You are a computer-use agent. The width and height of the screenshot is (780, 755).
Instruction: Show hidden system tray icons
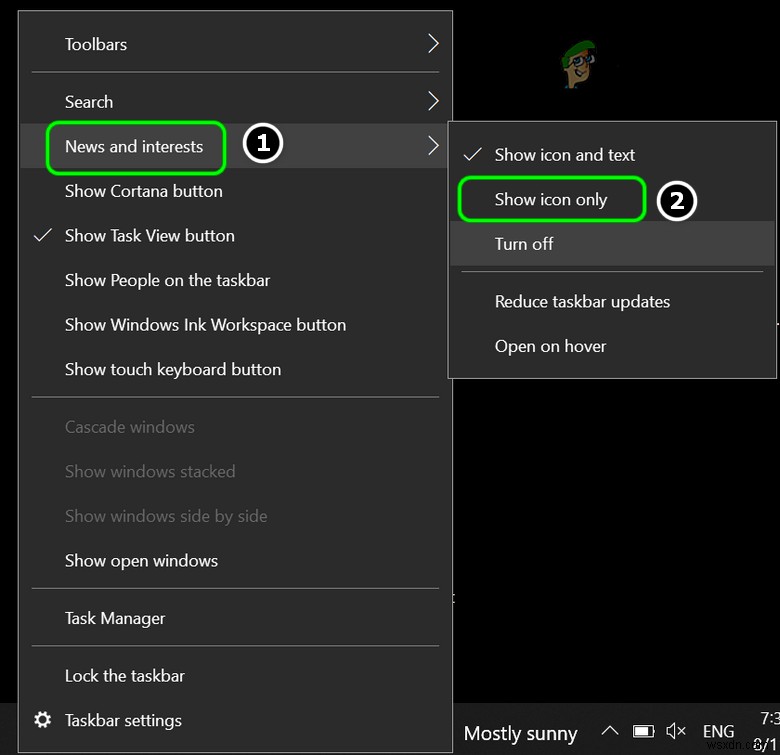(610, 732)
